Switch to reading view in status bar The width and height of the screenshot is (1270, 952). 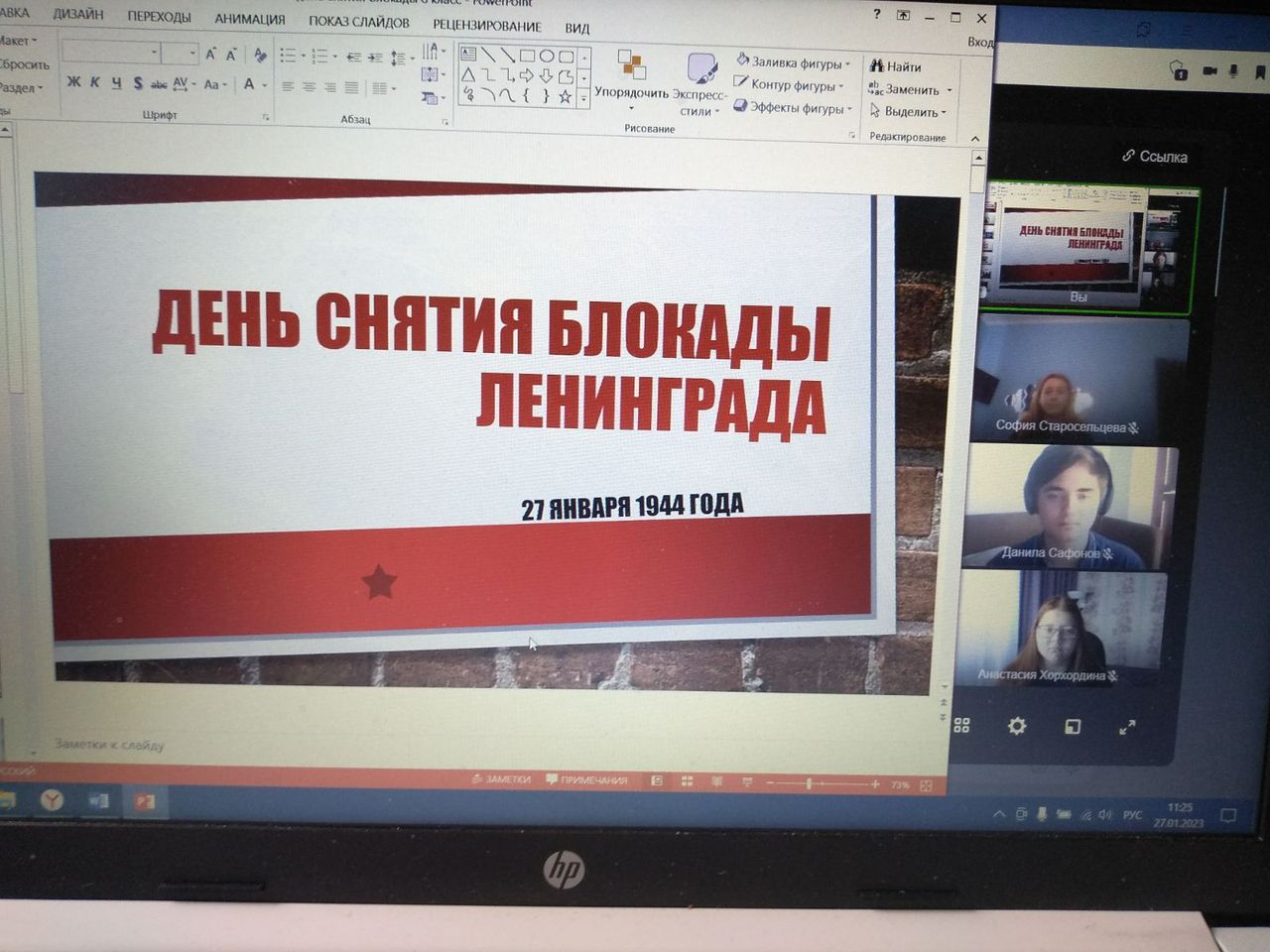pyautogui.click(x=716, y=782)
